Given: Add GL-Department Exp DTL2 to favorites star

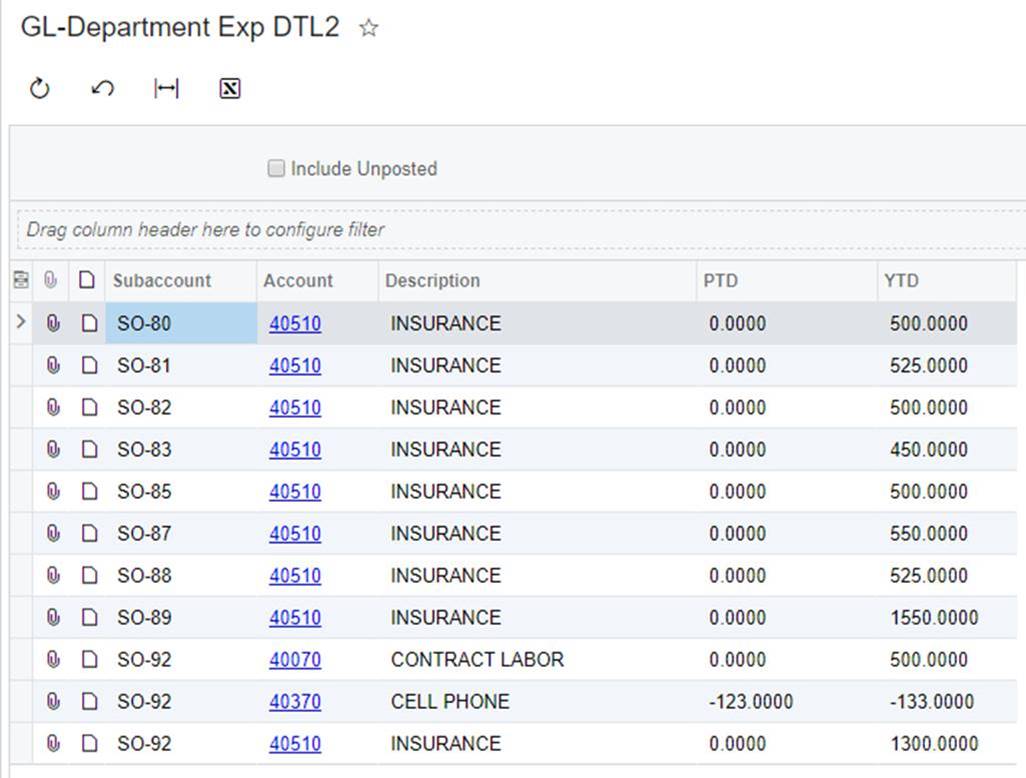Looking at the screenshot, I should (x=369, y=28).
